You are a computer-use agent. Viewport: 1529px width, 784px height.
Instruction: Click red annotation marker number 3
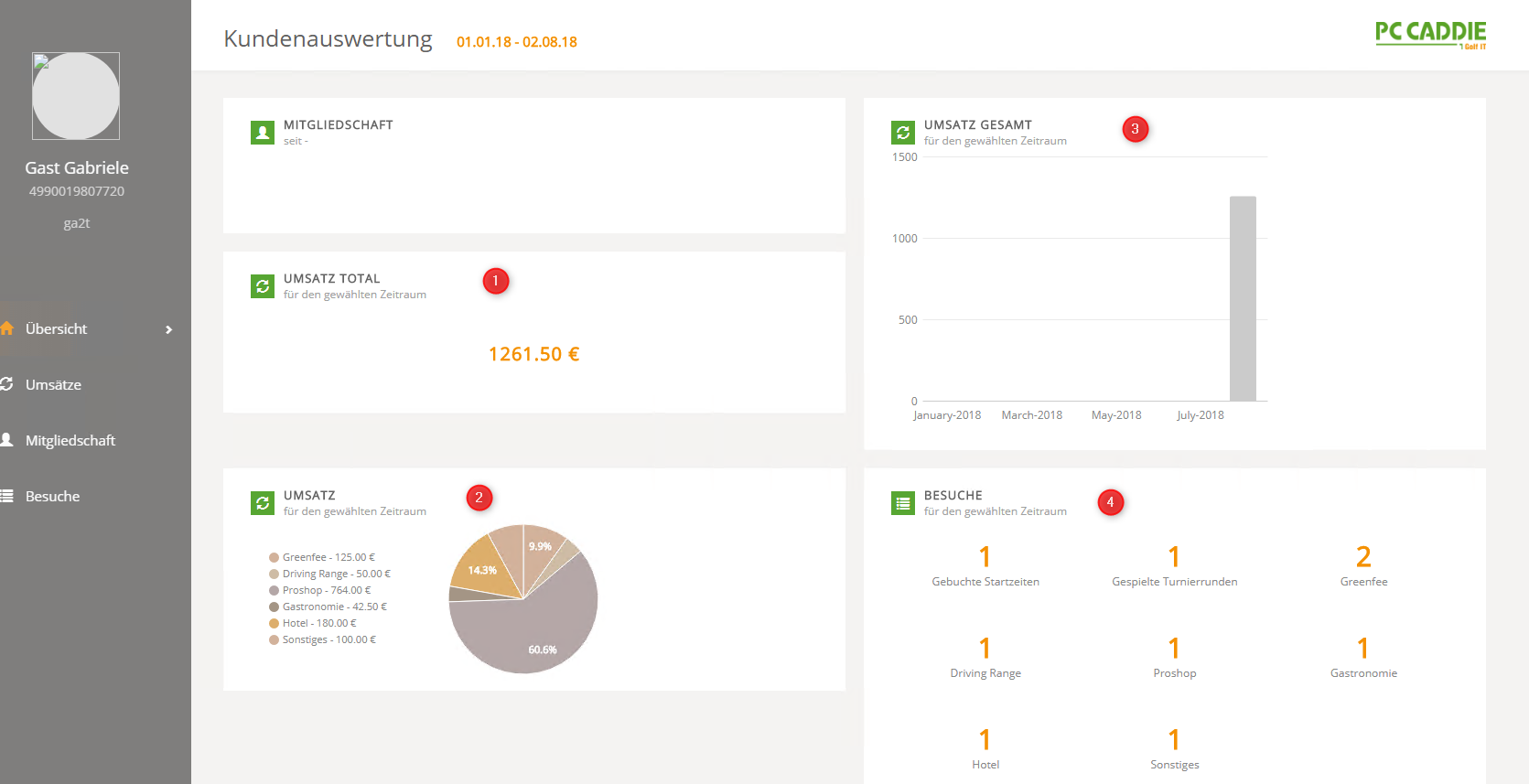click(x=1135, y=129)
